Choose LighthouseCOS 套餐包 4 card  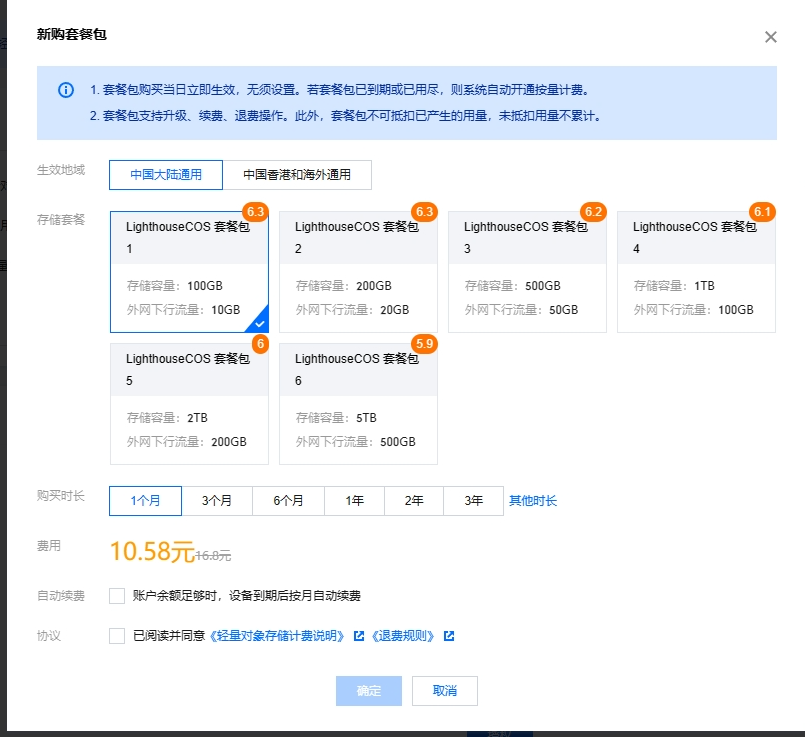point(696,271)
